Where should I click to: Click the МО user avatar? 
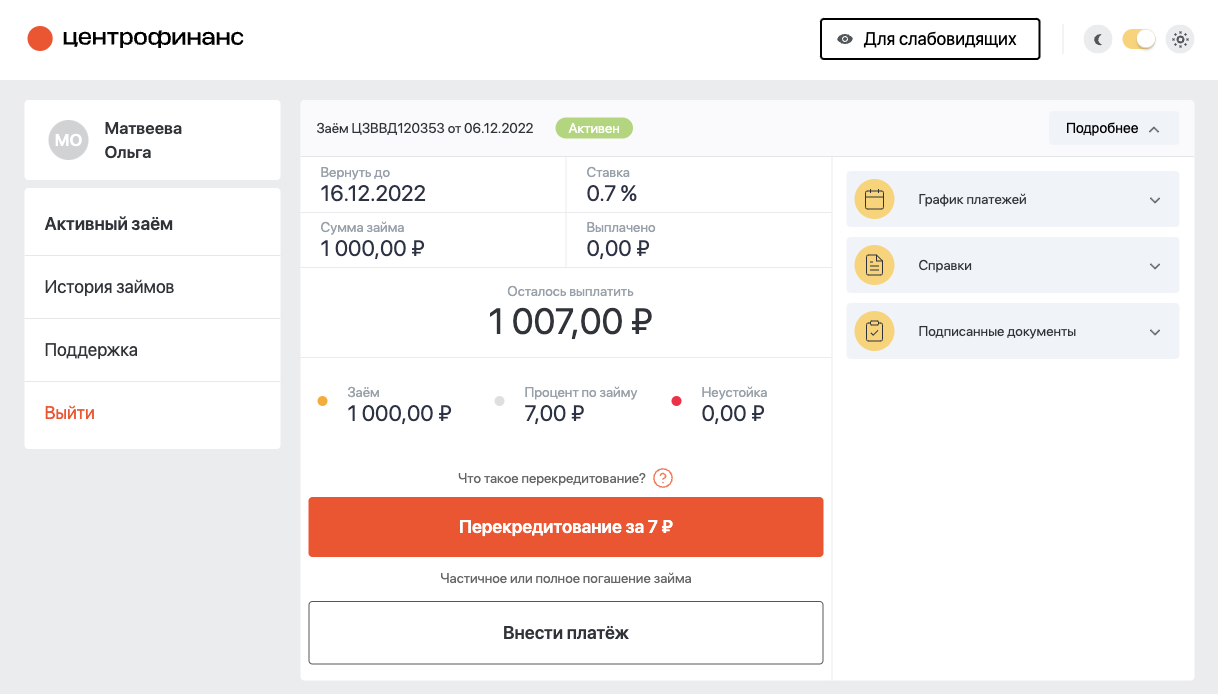point(69,140)
